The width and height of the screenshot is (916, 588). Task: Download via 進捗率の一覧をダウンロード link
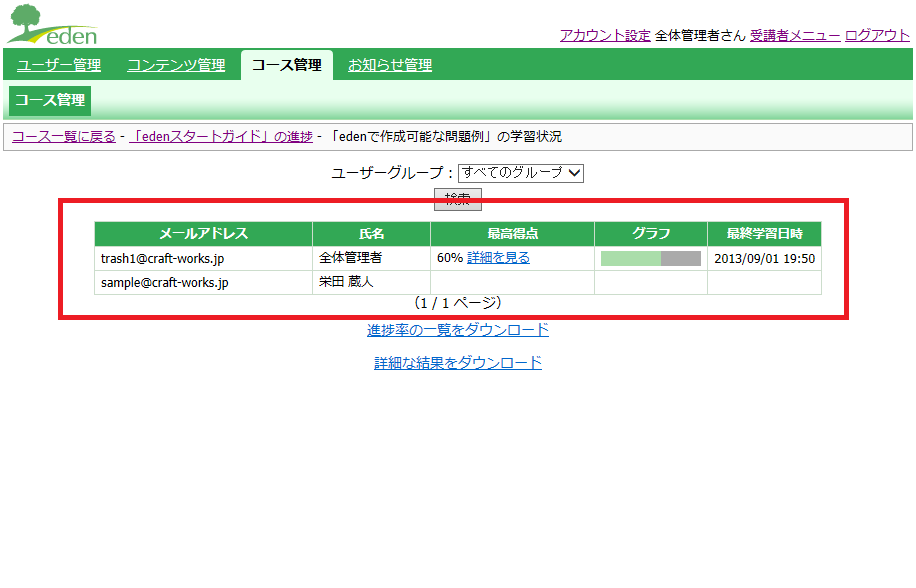click(458, 330)
